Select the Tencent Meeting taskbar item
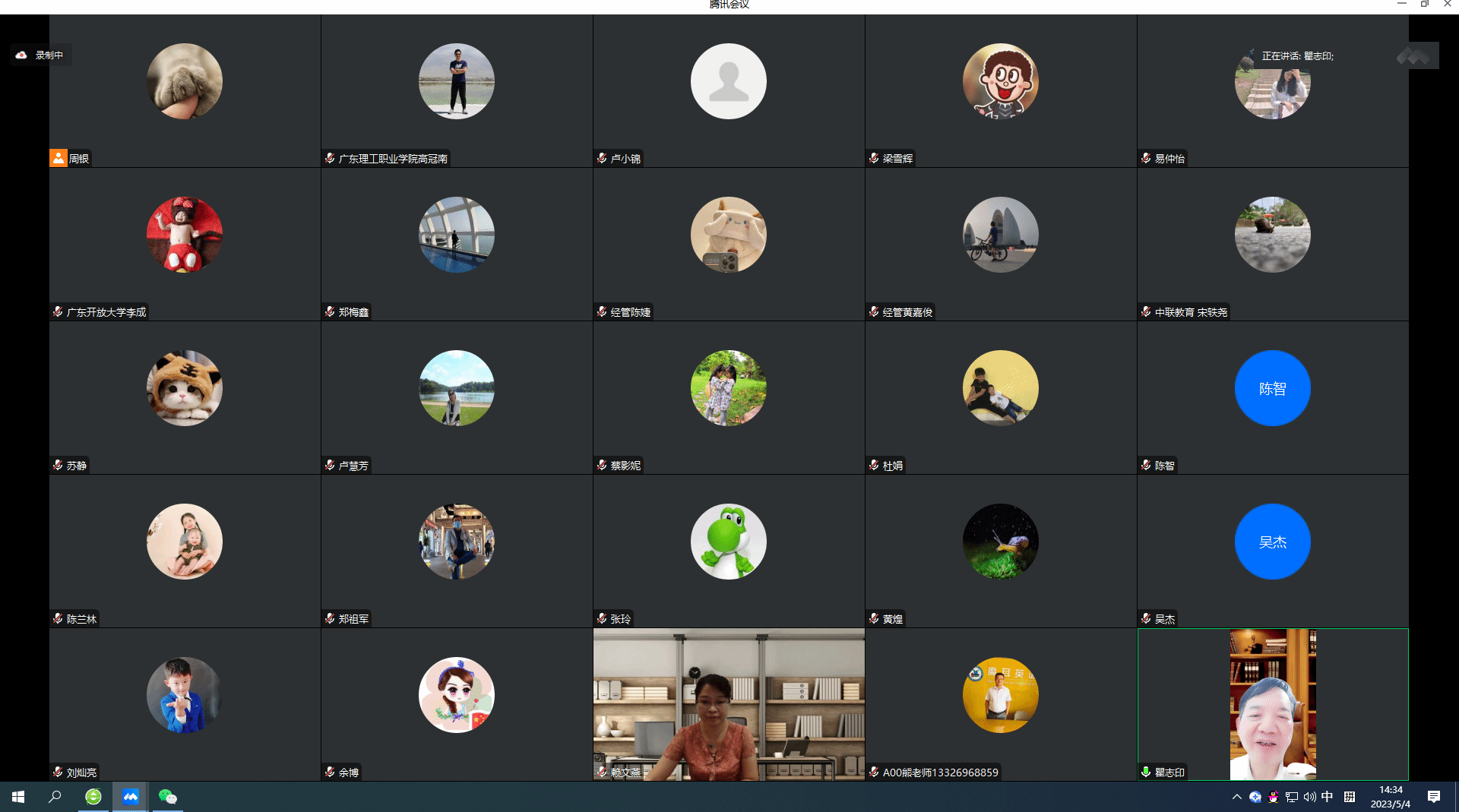This screenshot has height=812, width=1459. pos(131,796)
